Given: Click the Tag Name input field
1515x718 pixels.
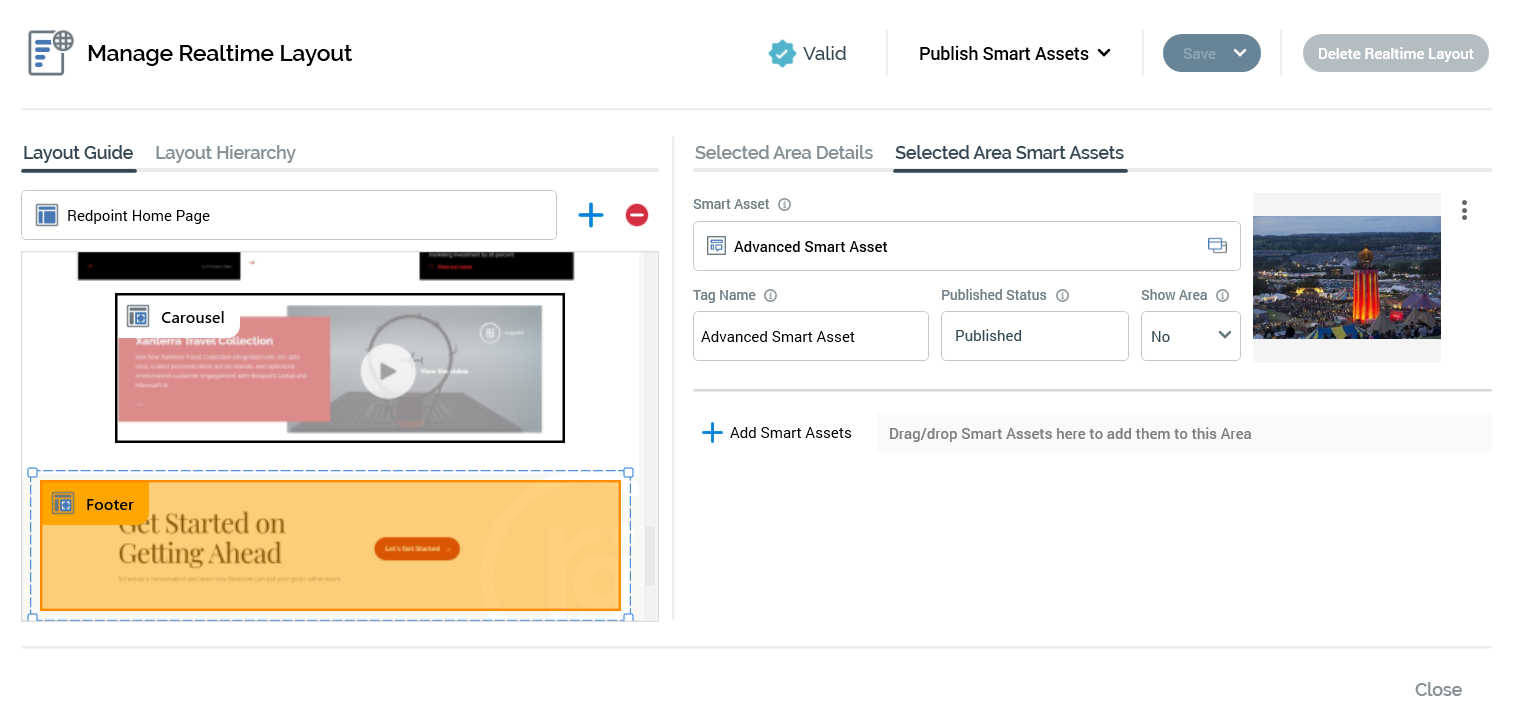Looking at the screenshot, I should click(811, 336).
